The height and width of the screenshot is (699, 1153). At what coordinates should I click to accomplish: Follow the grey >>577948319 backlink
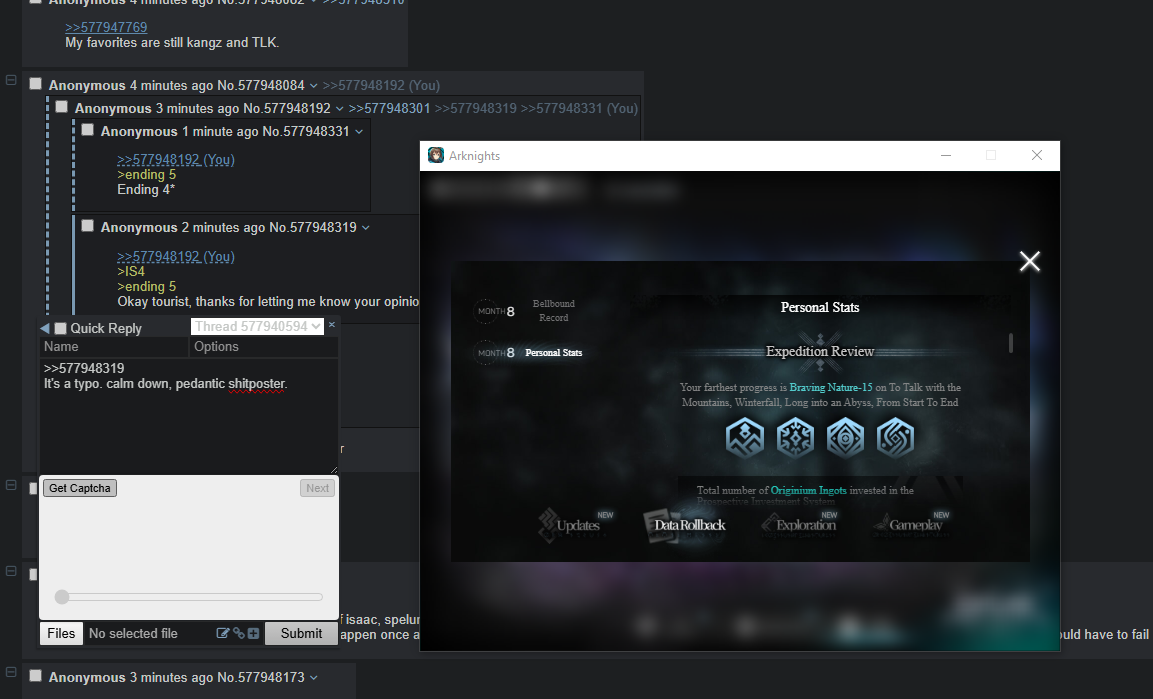[476, 108]
